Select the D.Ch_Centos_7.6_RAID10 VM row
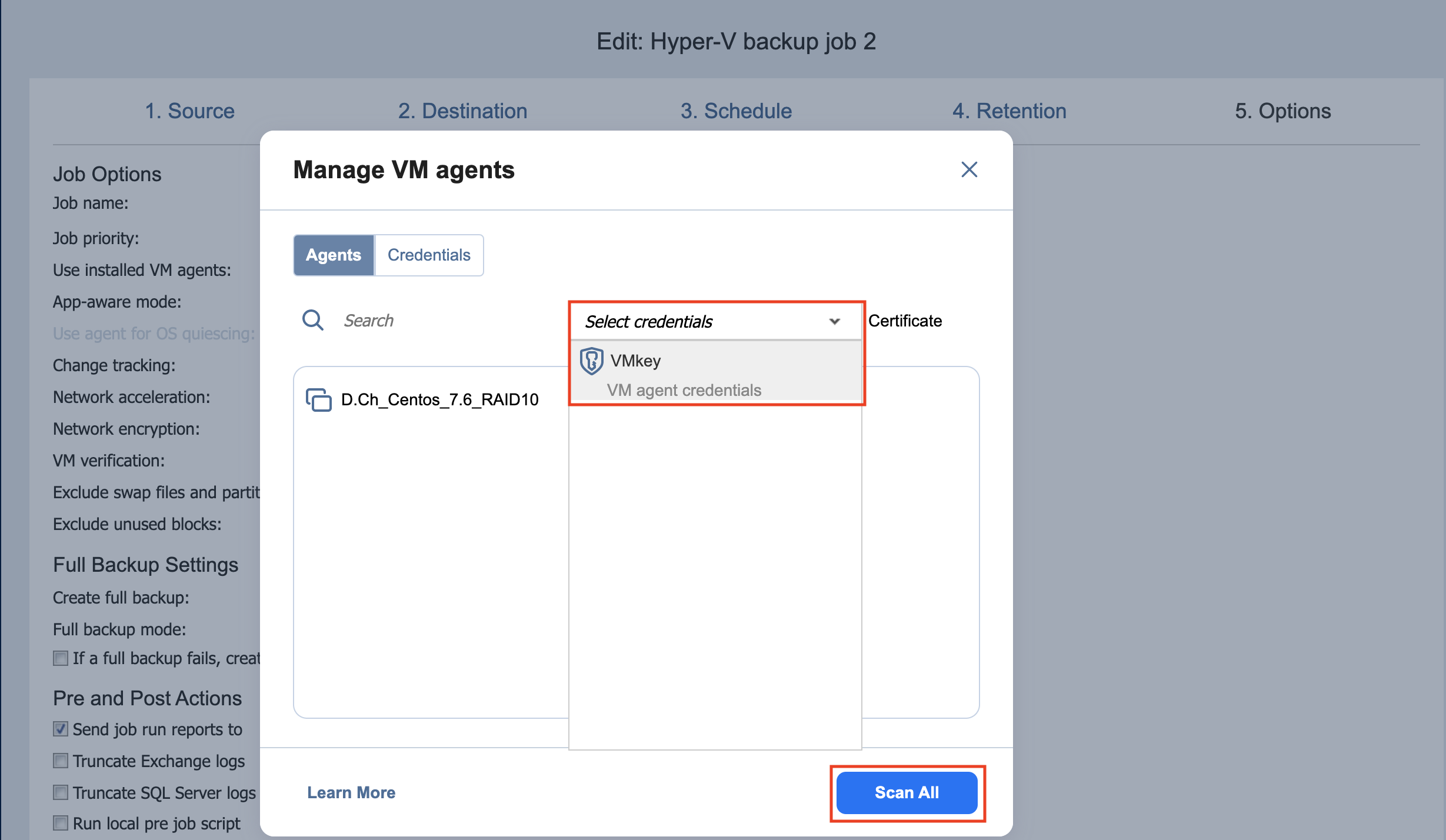This screenshot has height=840, width=1446. [439, 399]
